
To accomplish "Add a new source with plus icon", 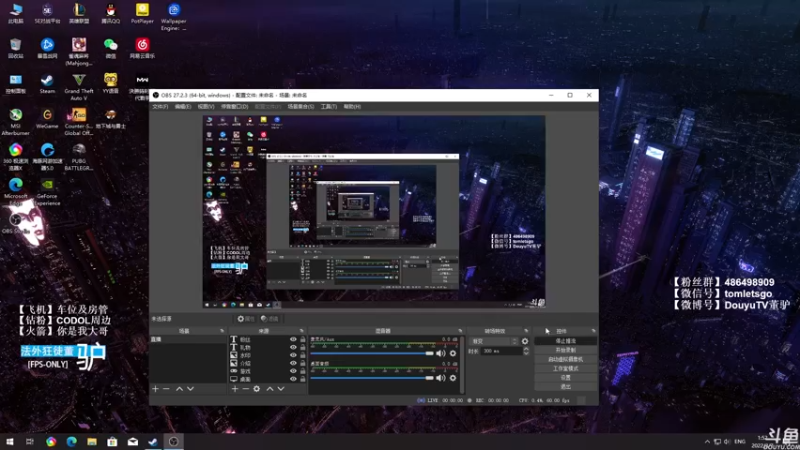I will pos(235,389).
